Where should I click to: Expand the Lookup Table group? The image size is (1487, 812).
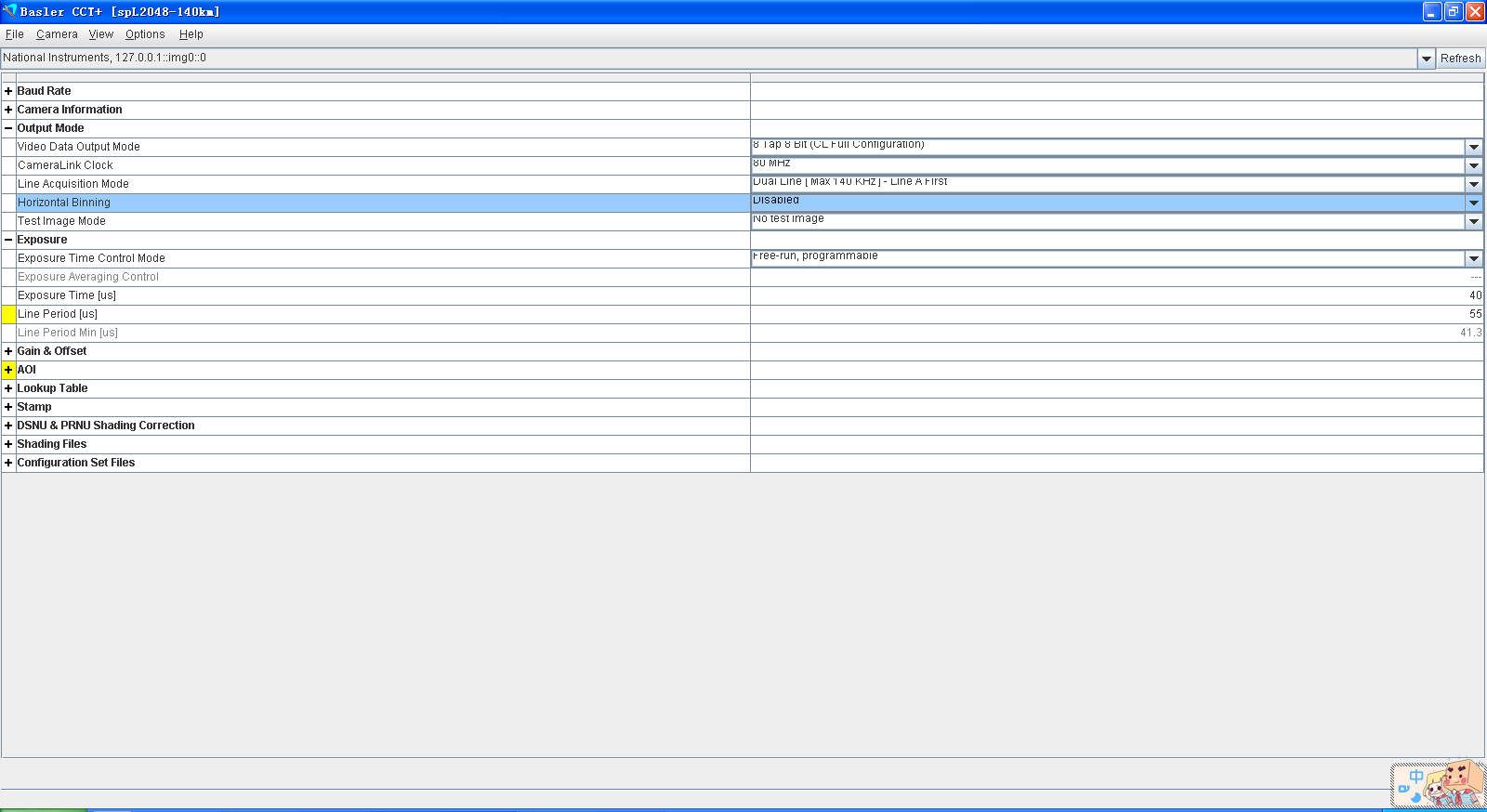click(8, 388)
